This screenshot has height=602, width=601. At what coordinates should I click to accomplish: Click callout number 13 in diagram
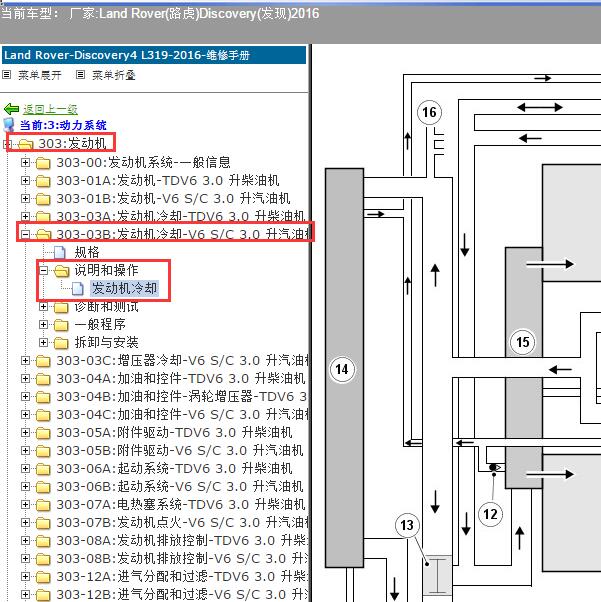pyautogui.click(x=407, y=525)
